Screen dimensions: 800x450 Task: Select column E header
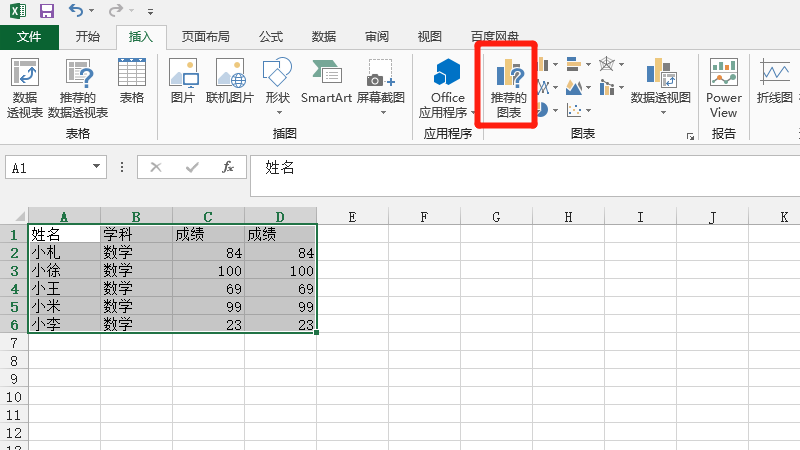point(352,216)
